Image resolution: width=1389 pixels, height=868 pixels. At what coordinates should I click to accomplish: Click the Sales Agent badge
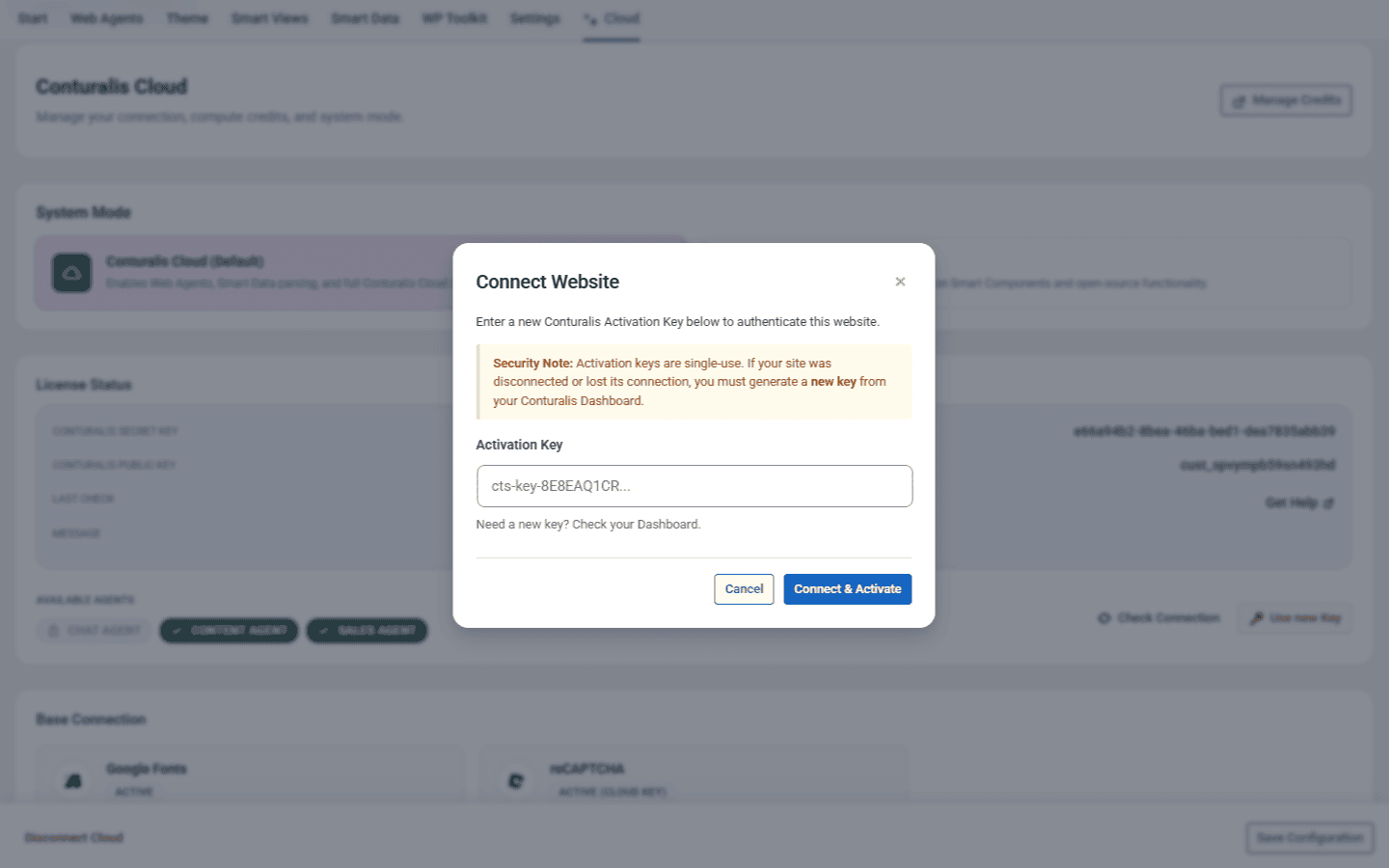pos(367,631)
